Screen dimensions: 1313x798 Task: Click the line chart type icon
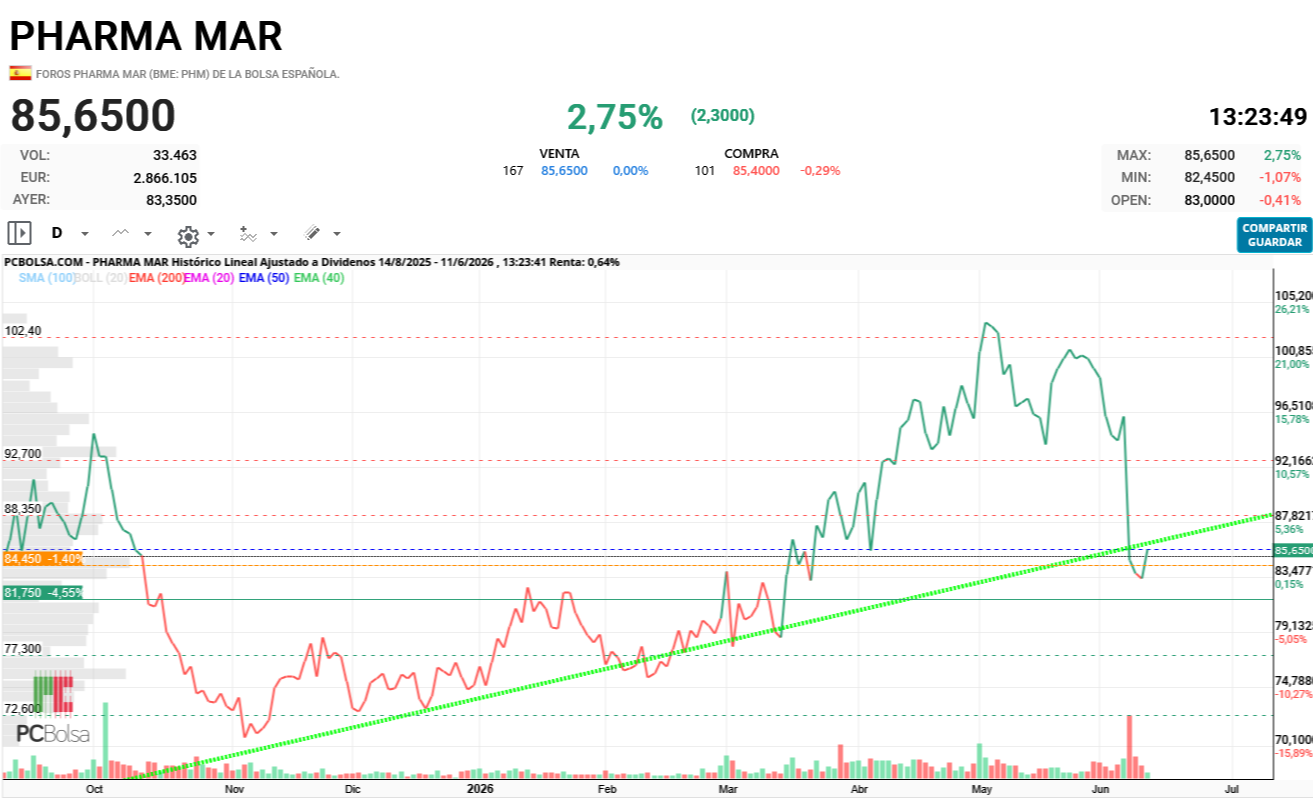coord(121,233)
